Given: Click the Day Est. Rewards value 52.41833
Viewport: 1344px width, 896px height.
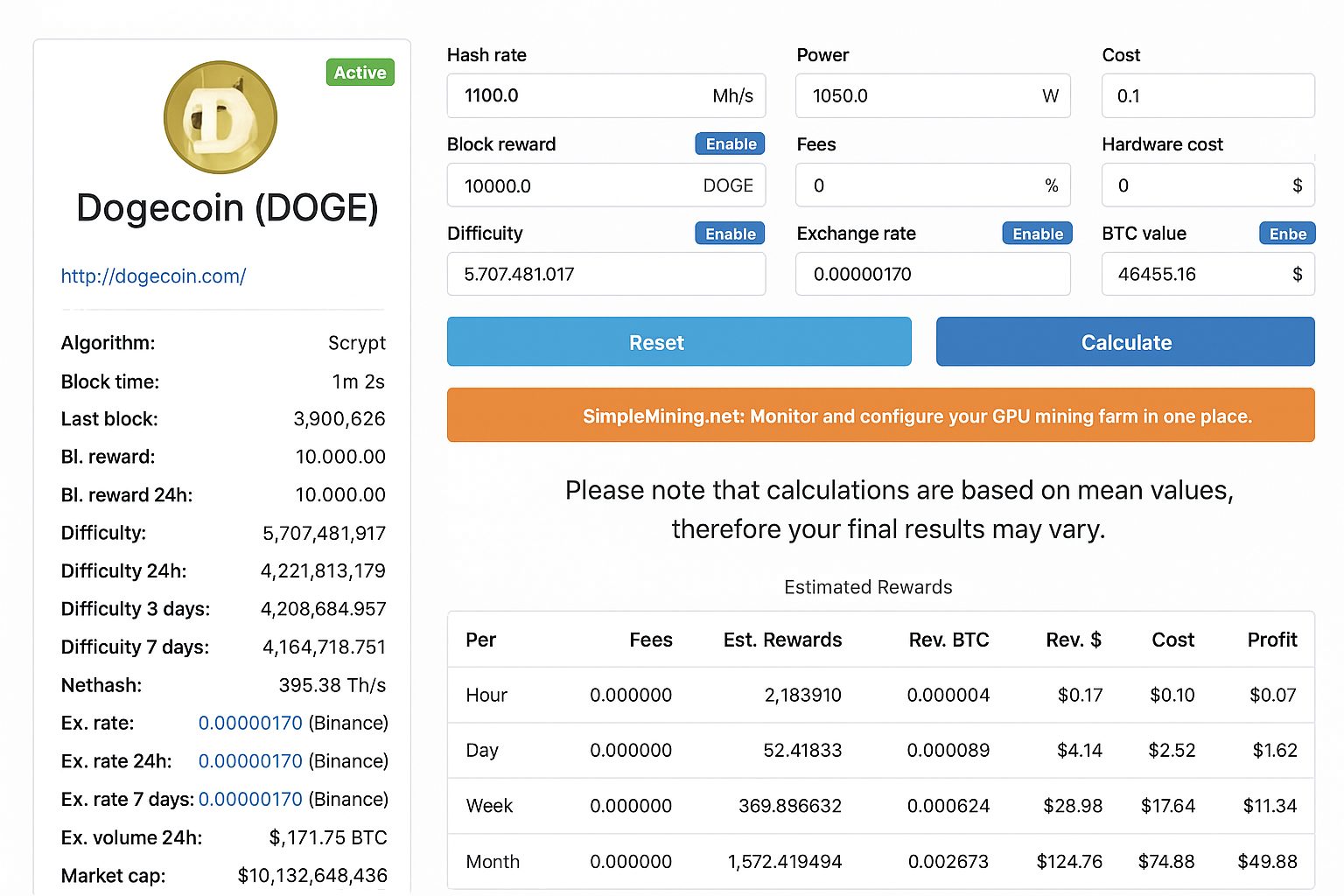Looking at the screenshot, I should coord(802,750).
